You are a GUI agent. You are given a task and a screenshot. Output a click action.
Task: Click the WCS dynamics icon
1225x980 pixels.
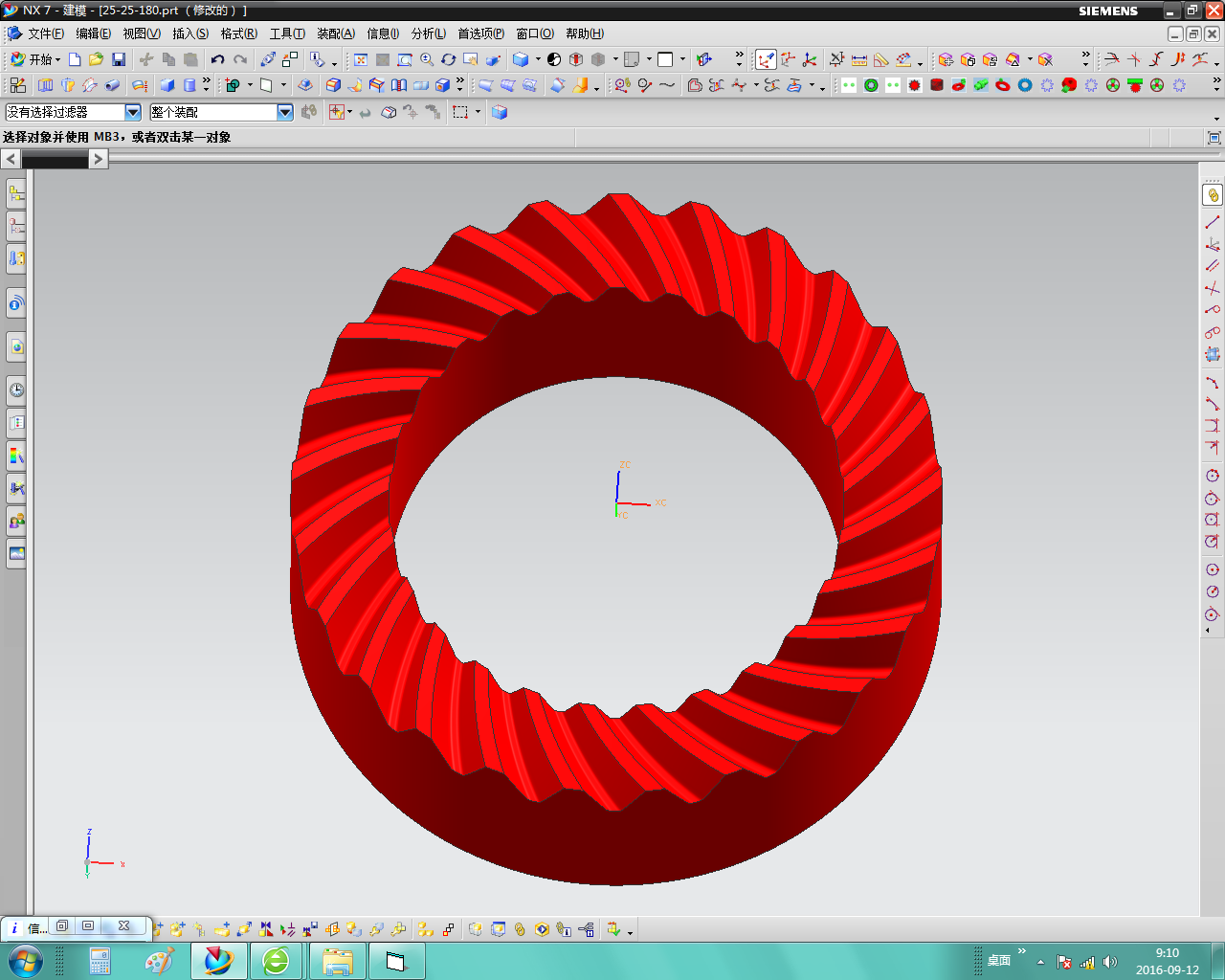tap(788, 59)
